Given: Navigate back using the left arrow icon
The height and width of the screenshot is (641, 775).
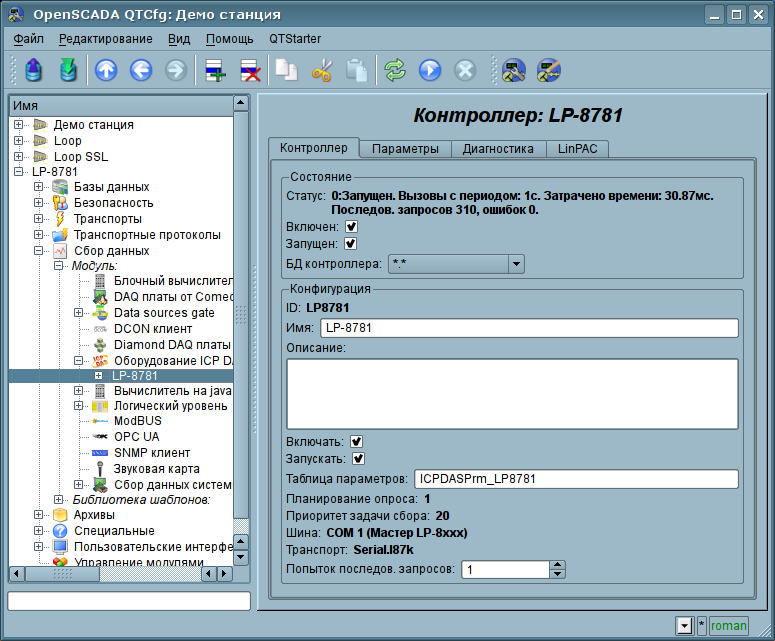Looking at the screenshot, I should pos(141,70).
